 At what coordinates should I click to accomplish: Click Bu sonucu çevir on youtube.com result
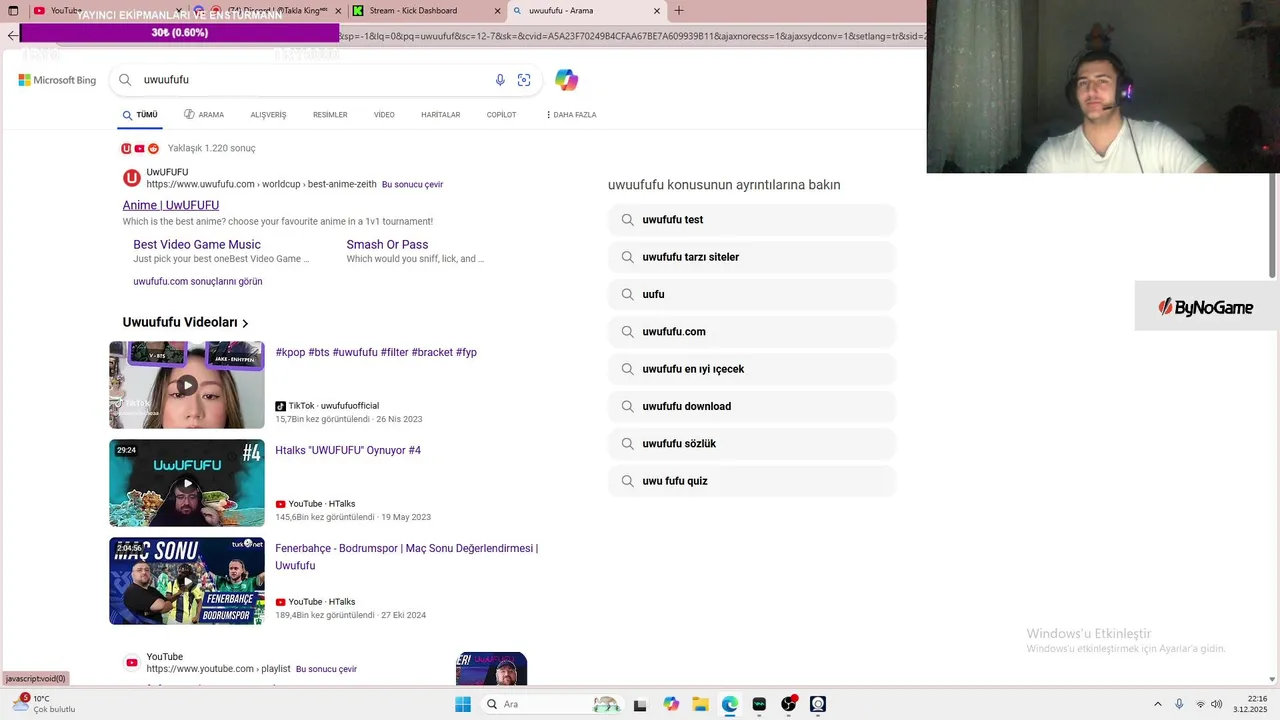326,669
